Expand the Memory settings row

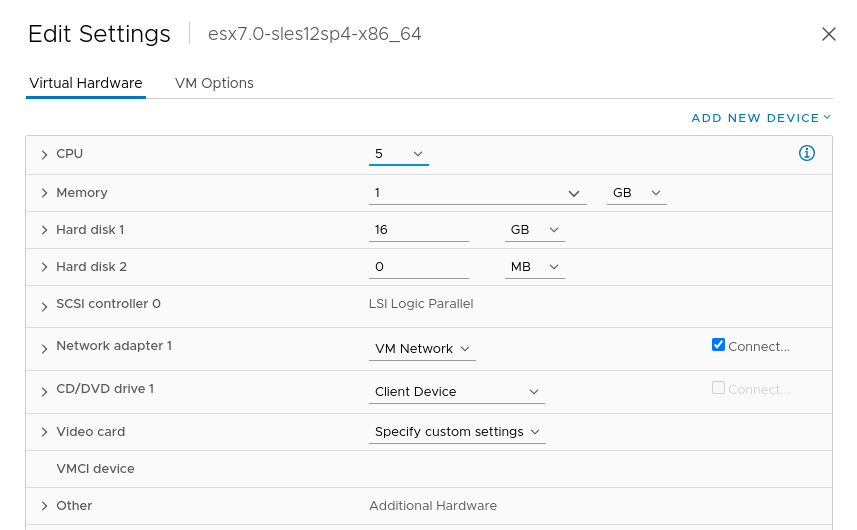[x=45, y=193]
